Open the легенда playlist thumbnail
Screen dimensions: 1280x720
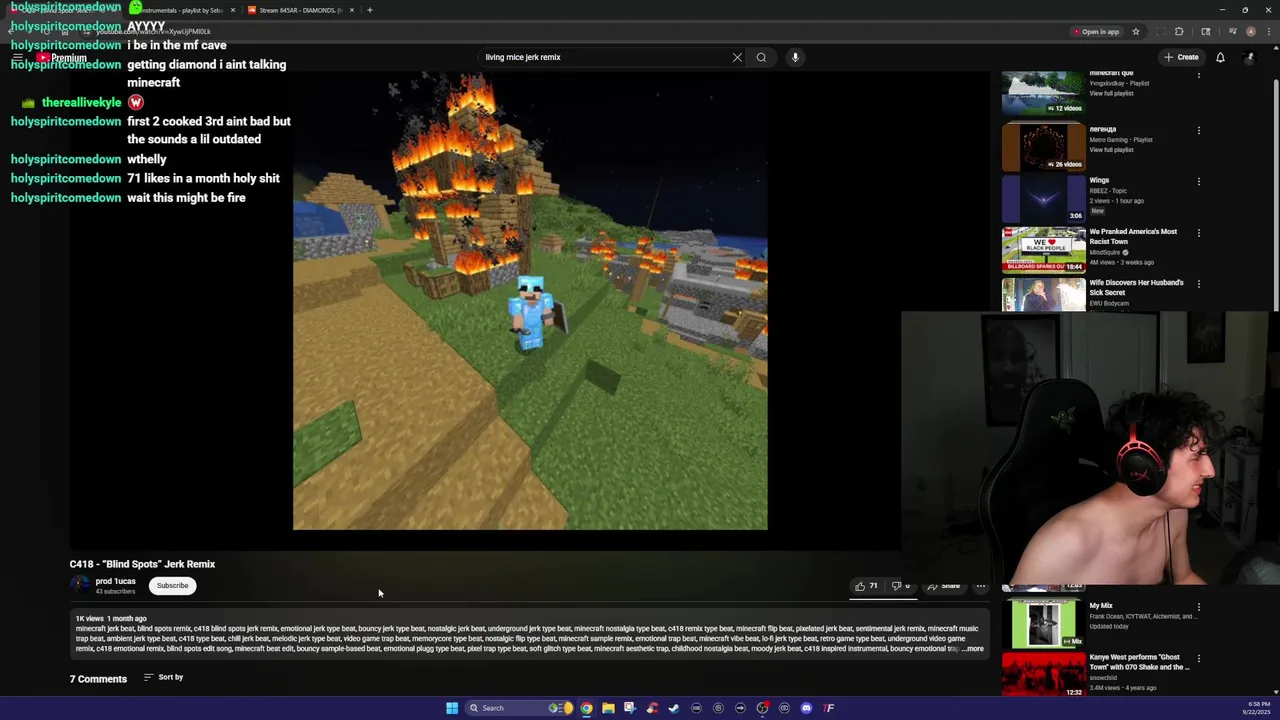(1043, 146)
